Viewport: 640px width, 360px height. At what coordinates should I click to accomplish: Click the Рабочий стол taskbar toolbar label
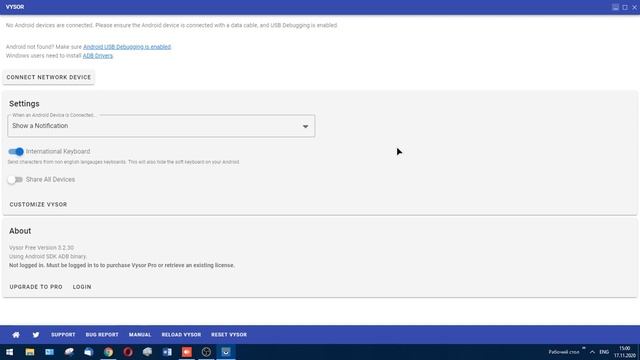564,352
